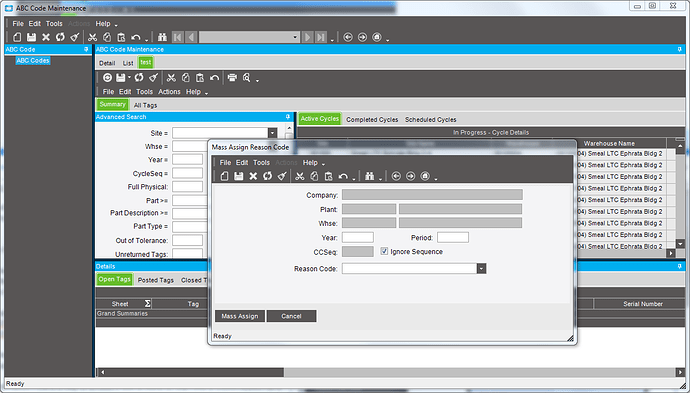Click Clear broom icon in main toolbar

click(75, 37)
